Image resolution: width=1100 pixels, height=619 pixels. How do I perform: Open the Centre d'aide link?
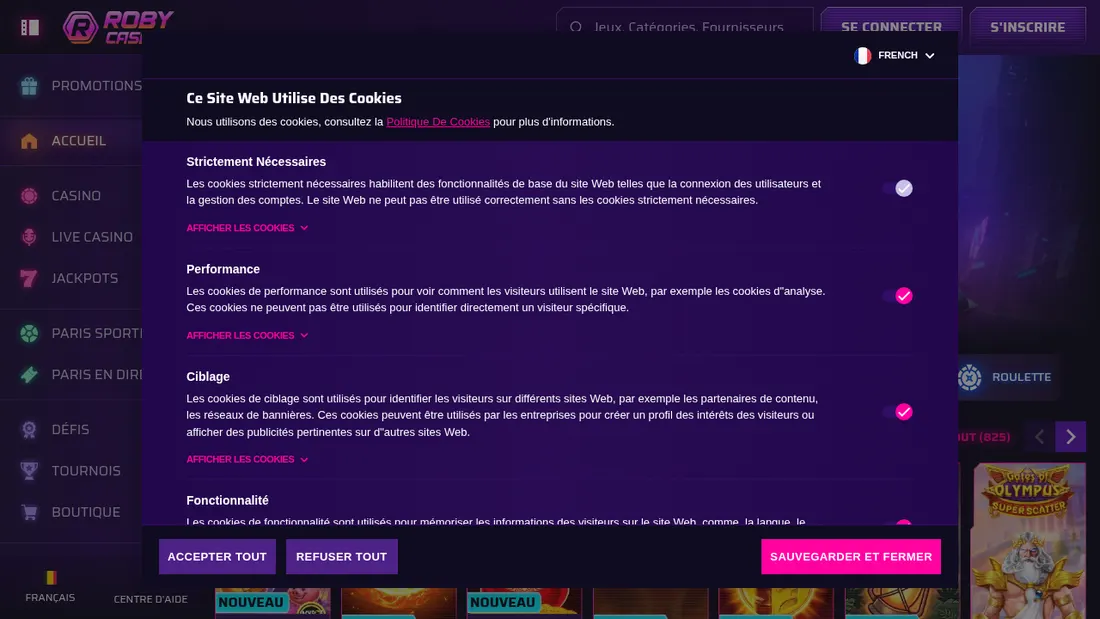151,599
